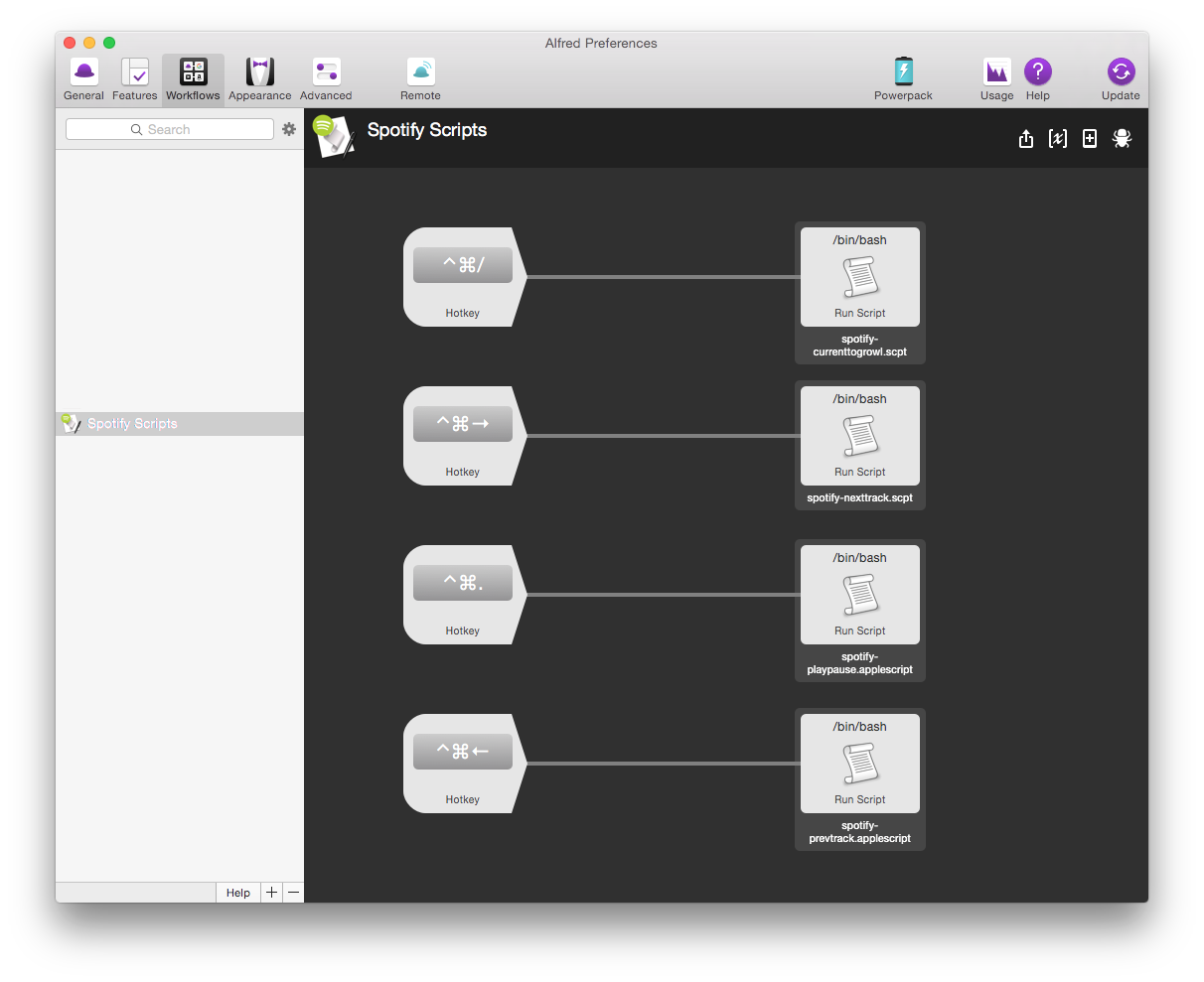Open the General preferences tab
This screenshot has height=982, width=1204.
pyautogui.click(x=83, y=79)
